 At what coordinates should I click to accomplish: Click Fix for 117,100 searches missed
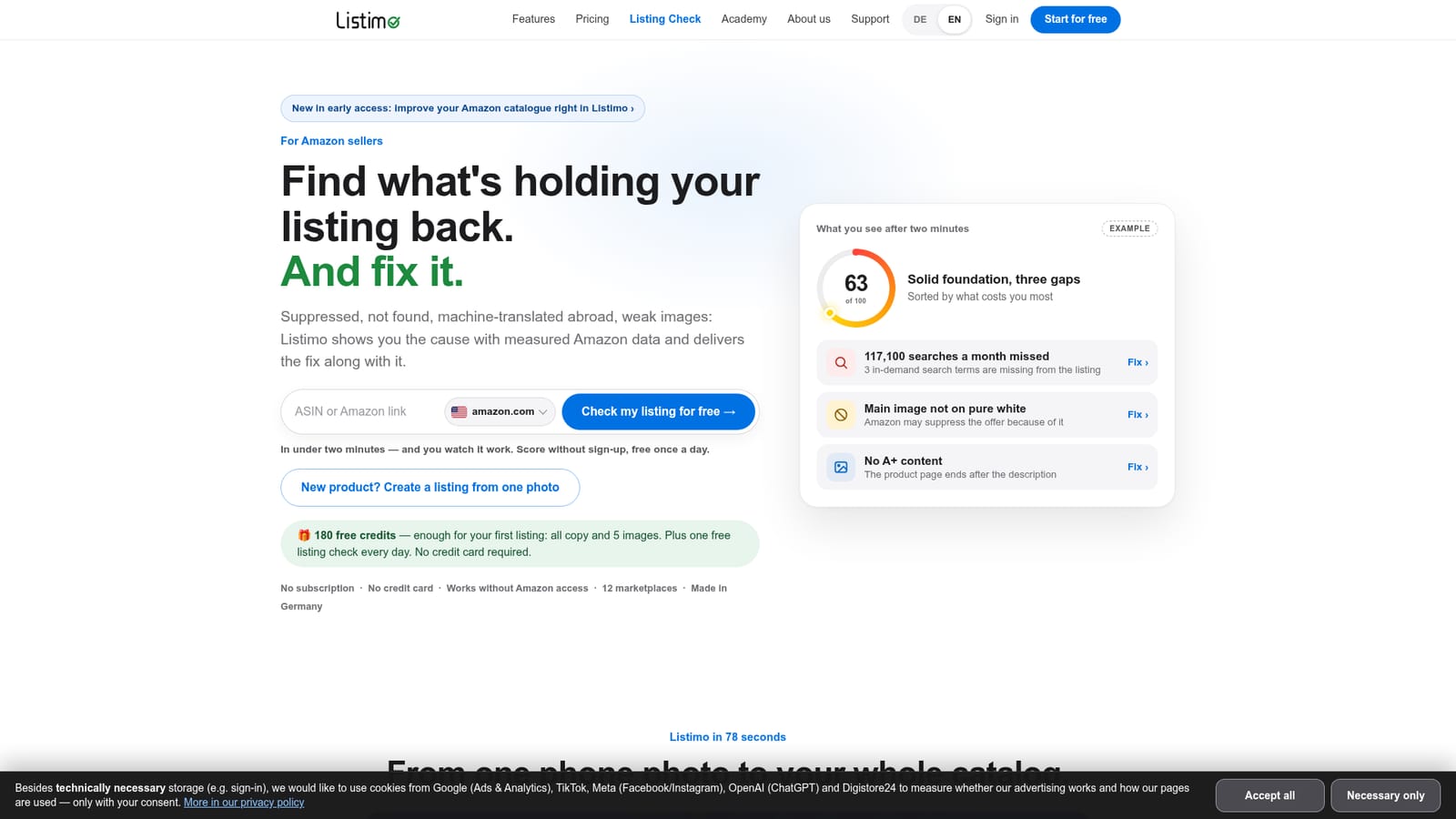click(1137, 362)
